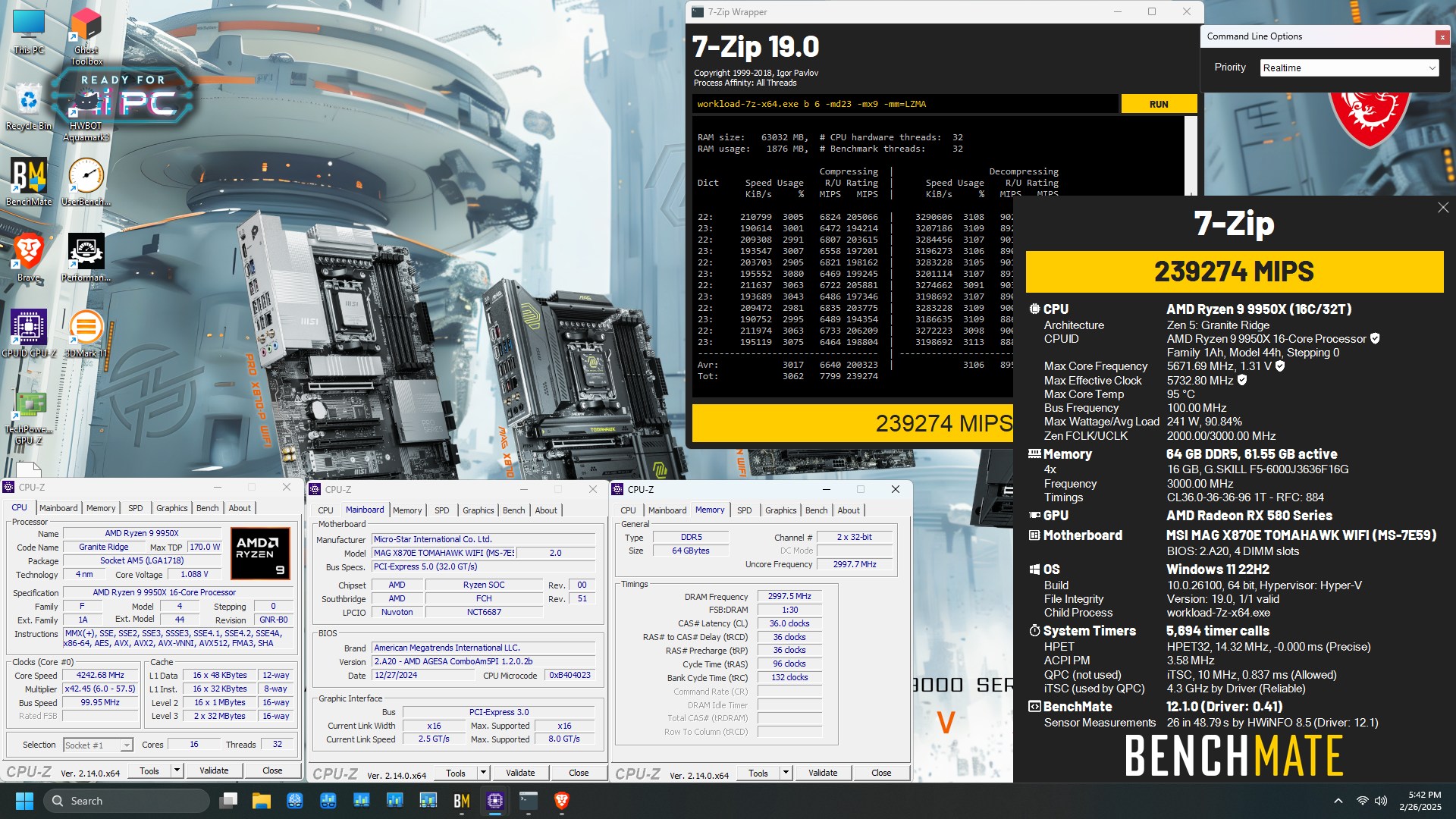Click Southbridge Rev. value 51

(x=582, y=598)
